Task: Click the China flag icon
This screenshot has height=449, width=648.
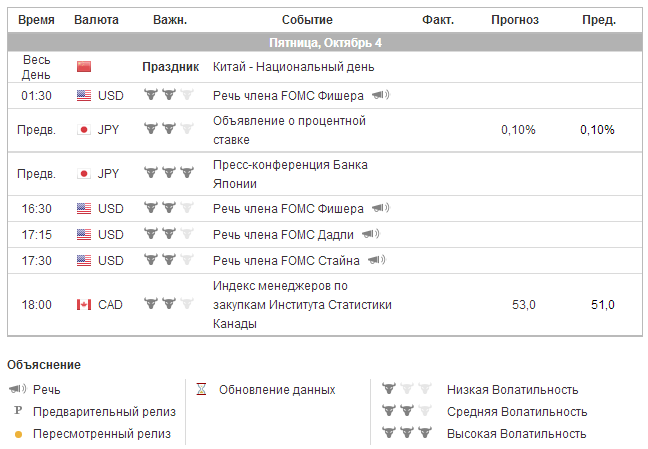Action: pyautogui.click(x=84, y=67)
